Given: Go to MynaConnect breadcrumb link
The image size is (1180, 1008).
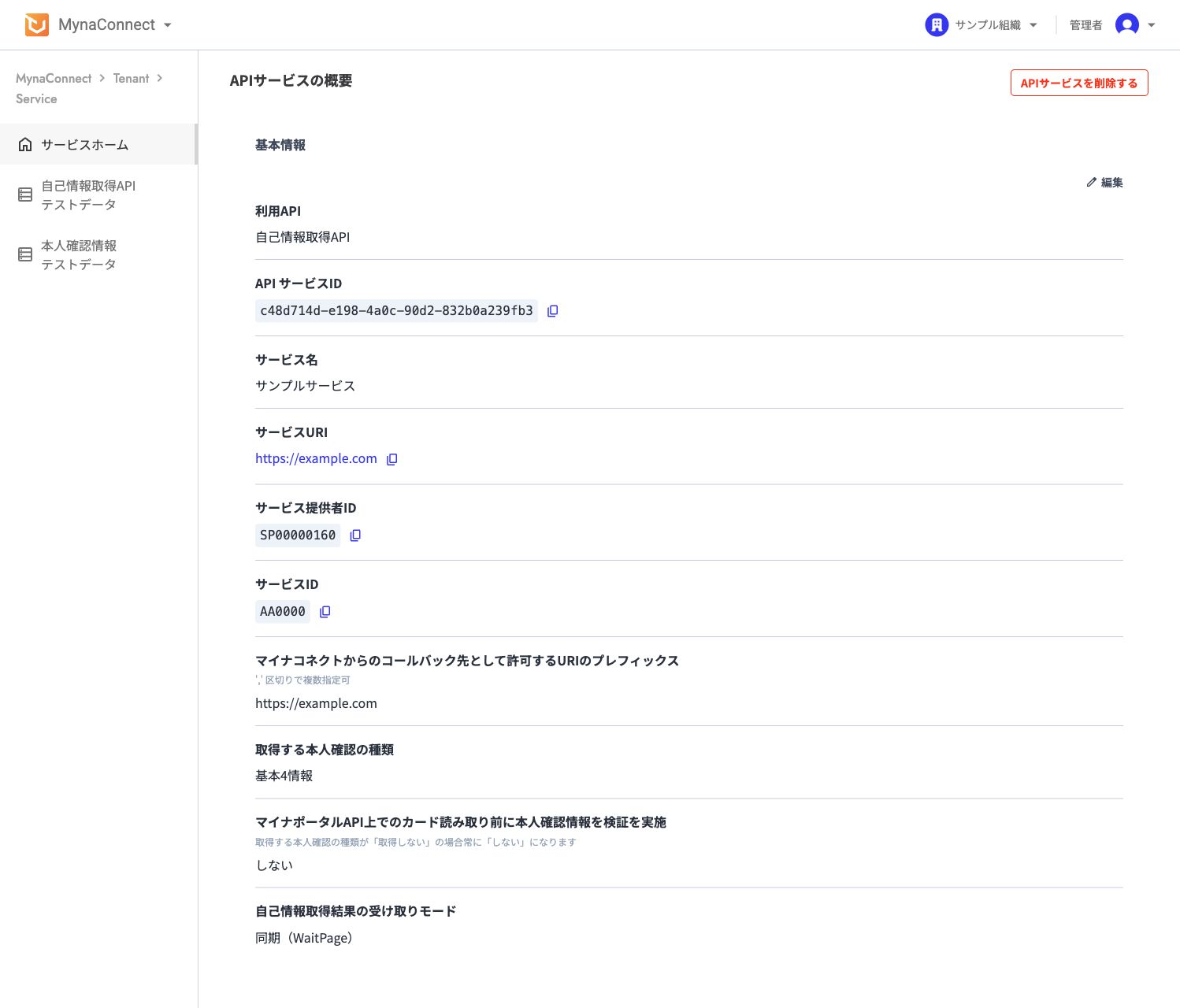Looking at the screenshot, I should pyautogui.click(x=54, y=78).
